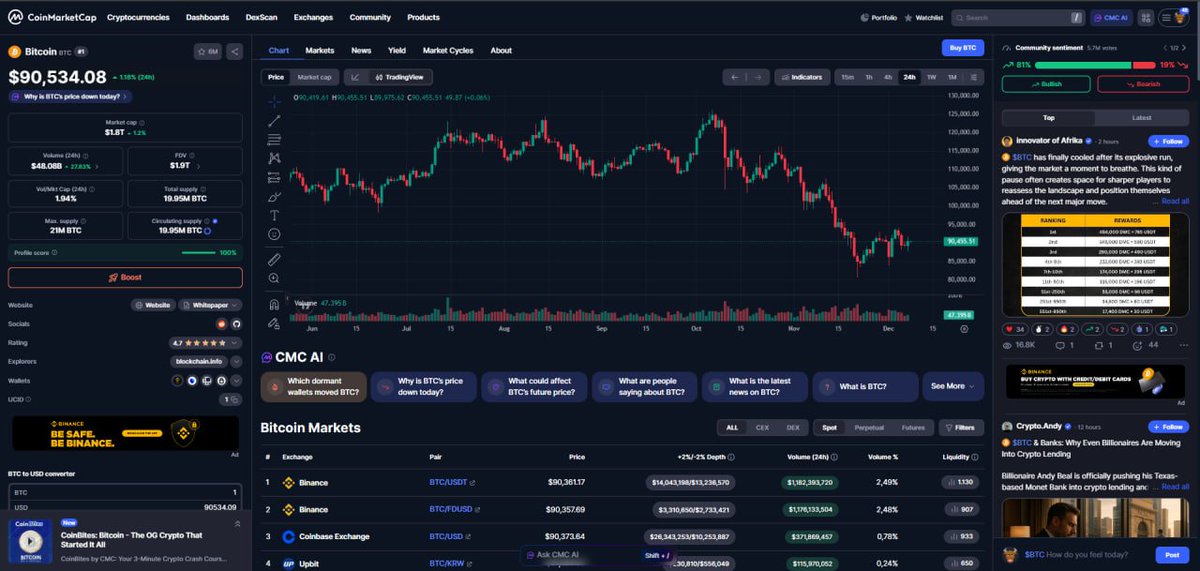
Task: Expand the CoinBites player panel
Action: (237, 523)
